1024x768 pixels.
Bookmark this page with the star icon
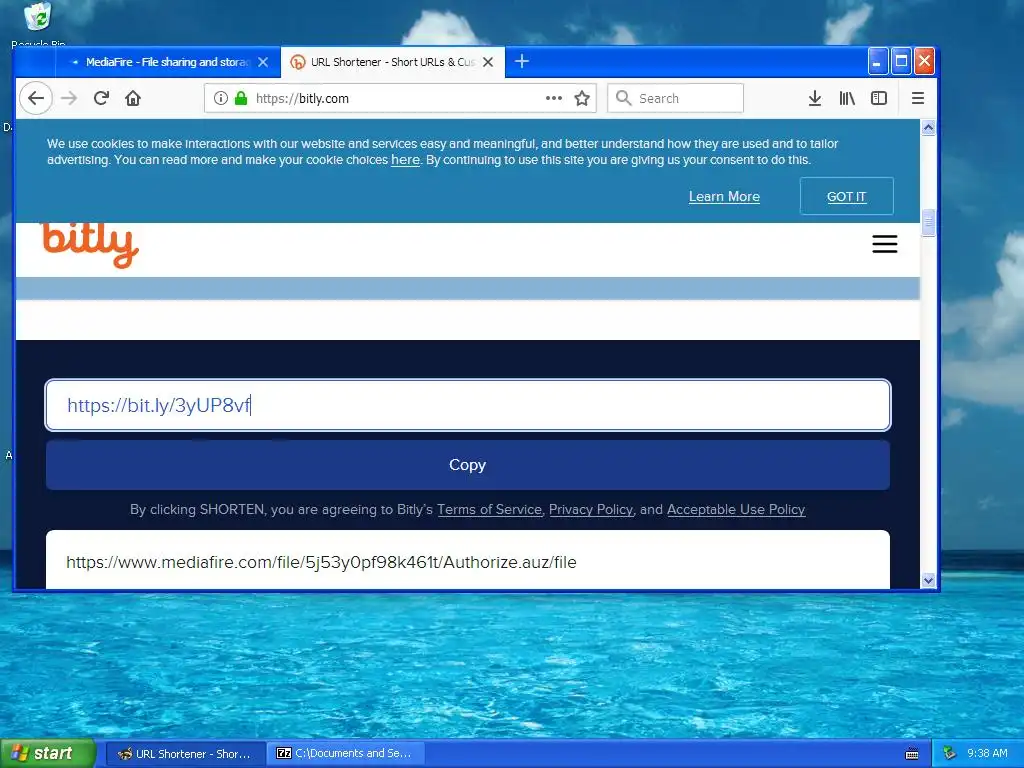point(582,98)
